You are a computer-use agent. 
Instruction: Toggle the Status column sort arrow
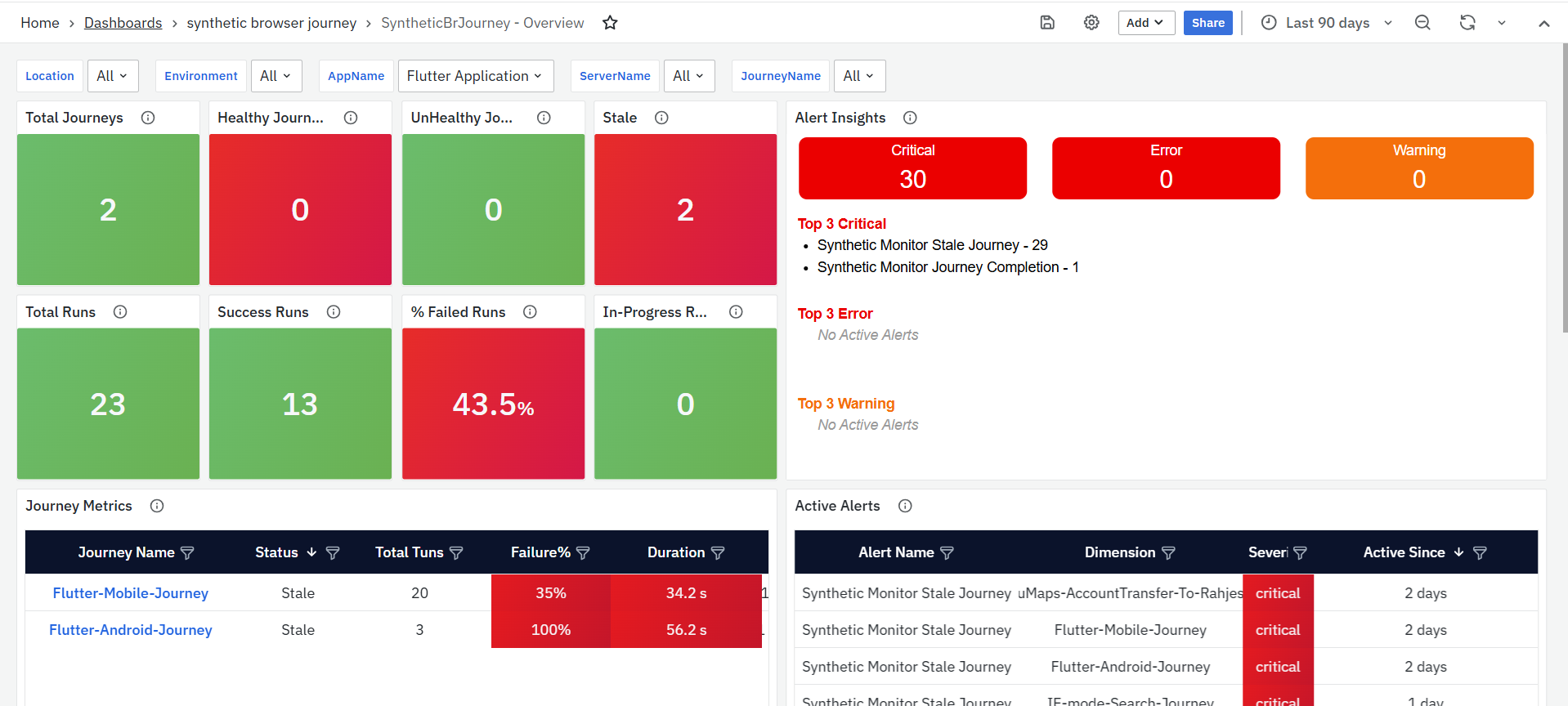tap(311, 552)
